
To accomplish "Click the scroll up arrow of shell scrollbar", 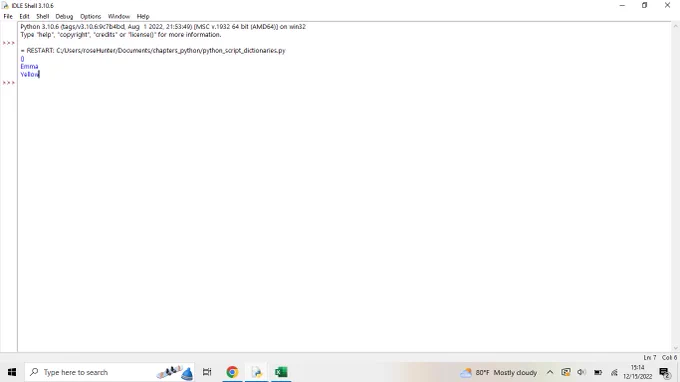I will 676,26.
